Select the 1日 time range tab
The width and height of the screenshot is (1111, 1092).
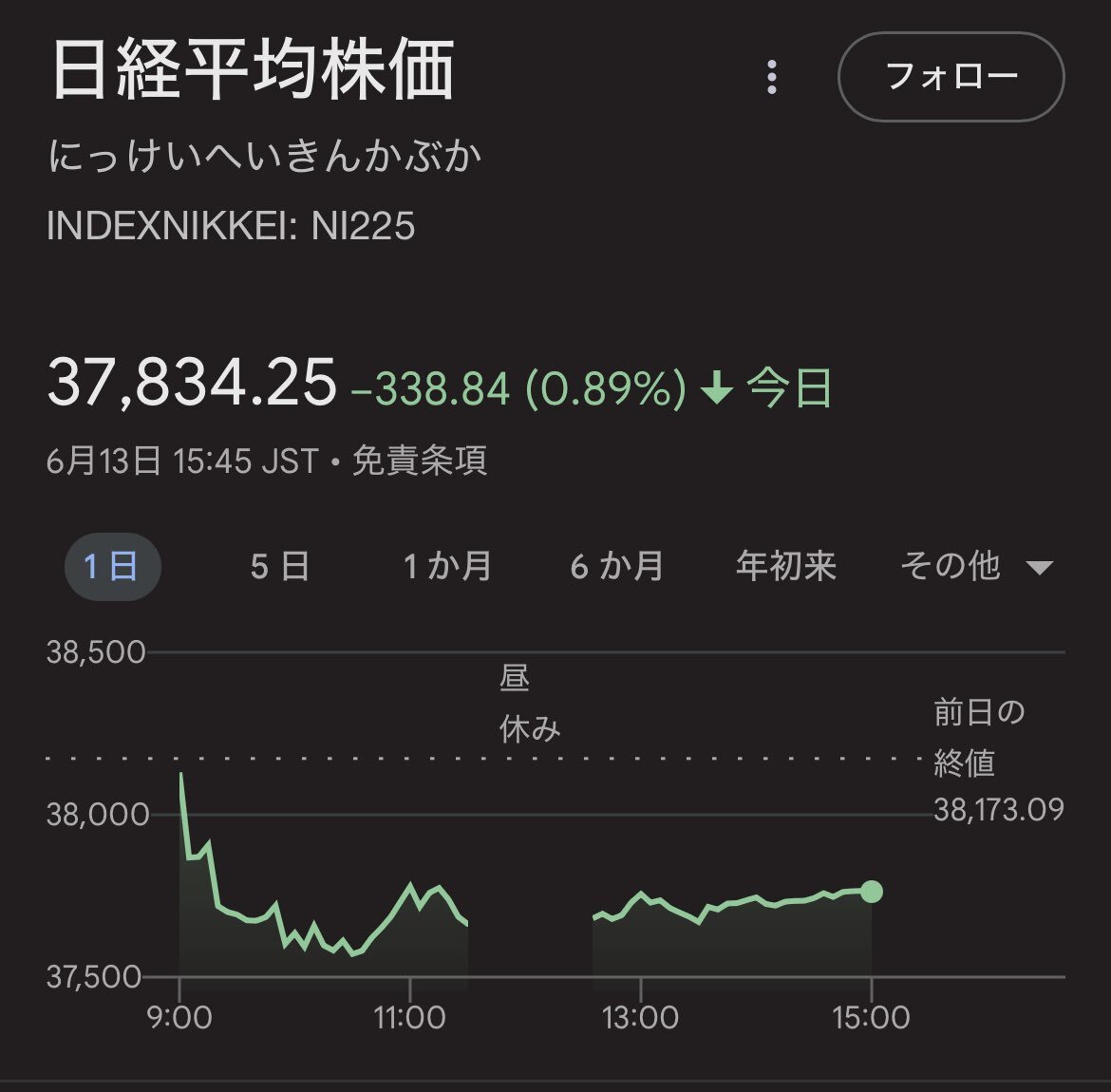[x=112, y=567]
